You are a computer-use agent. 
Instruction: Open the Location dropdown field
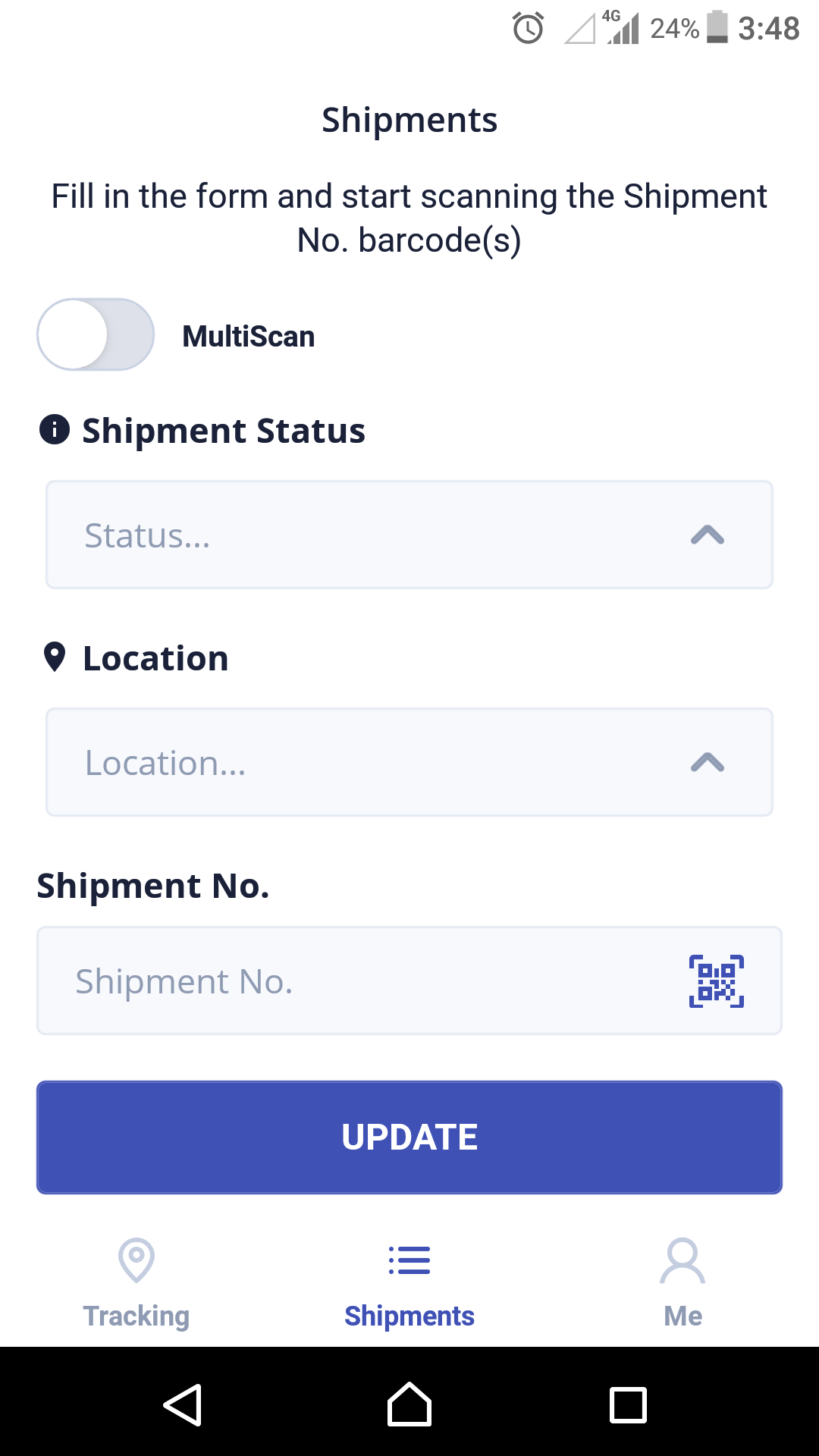pos(364,762)
